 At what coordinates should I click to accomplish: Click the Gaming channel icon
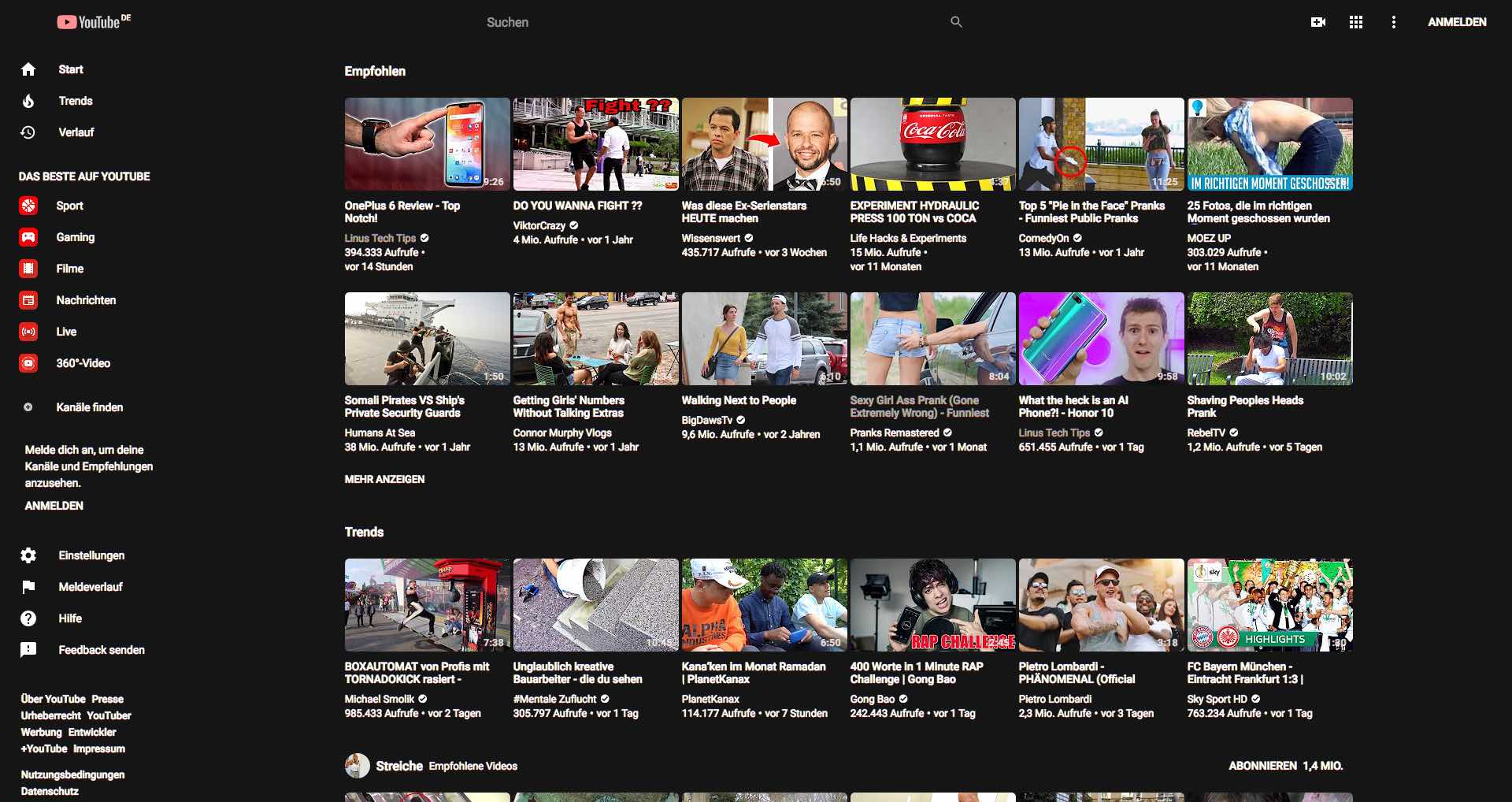(x=28, y=237)
